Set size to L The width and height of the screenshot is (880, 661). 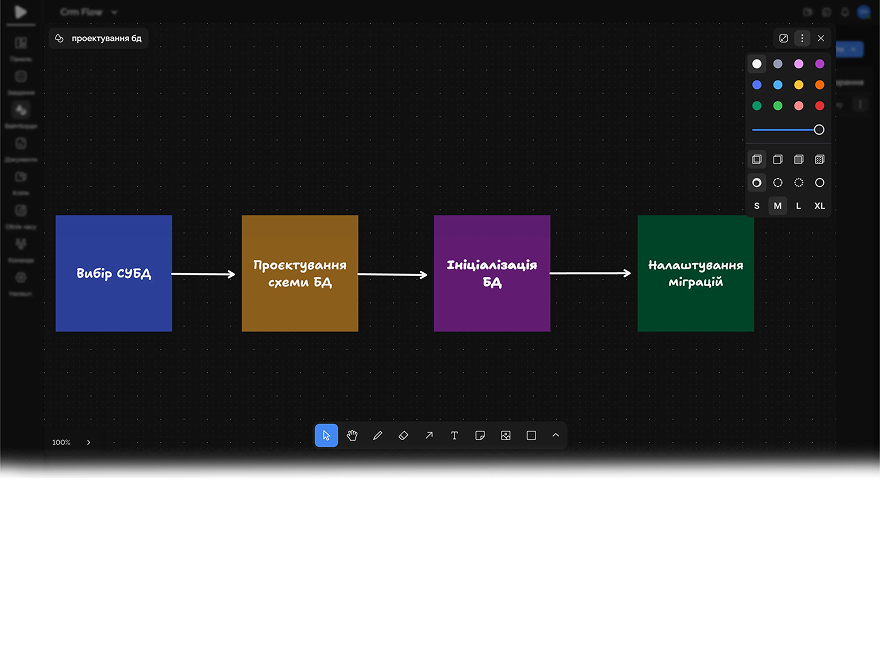(799, 206)
